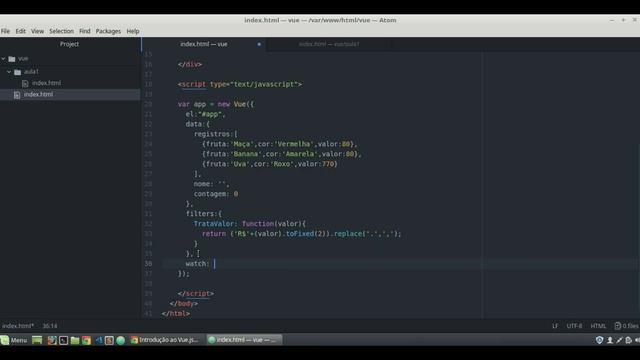This screenshot has width=640, height=360.
Task: Click the 'Vermelha' string value
Action: pos(294,144)
